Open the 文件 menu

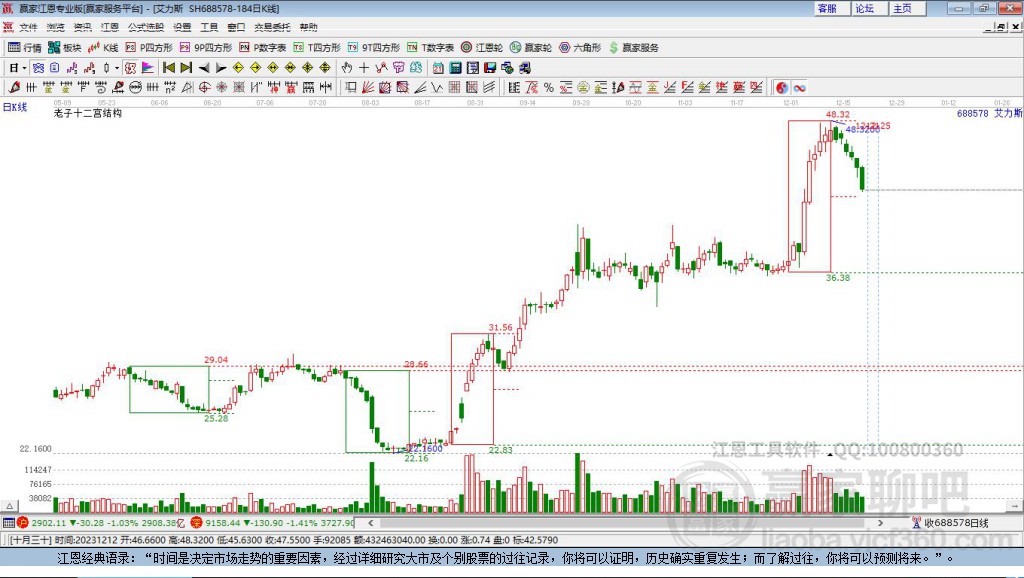point(28,27)
